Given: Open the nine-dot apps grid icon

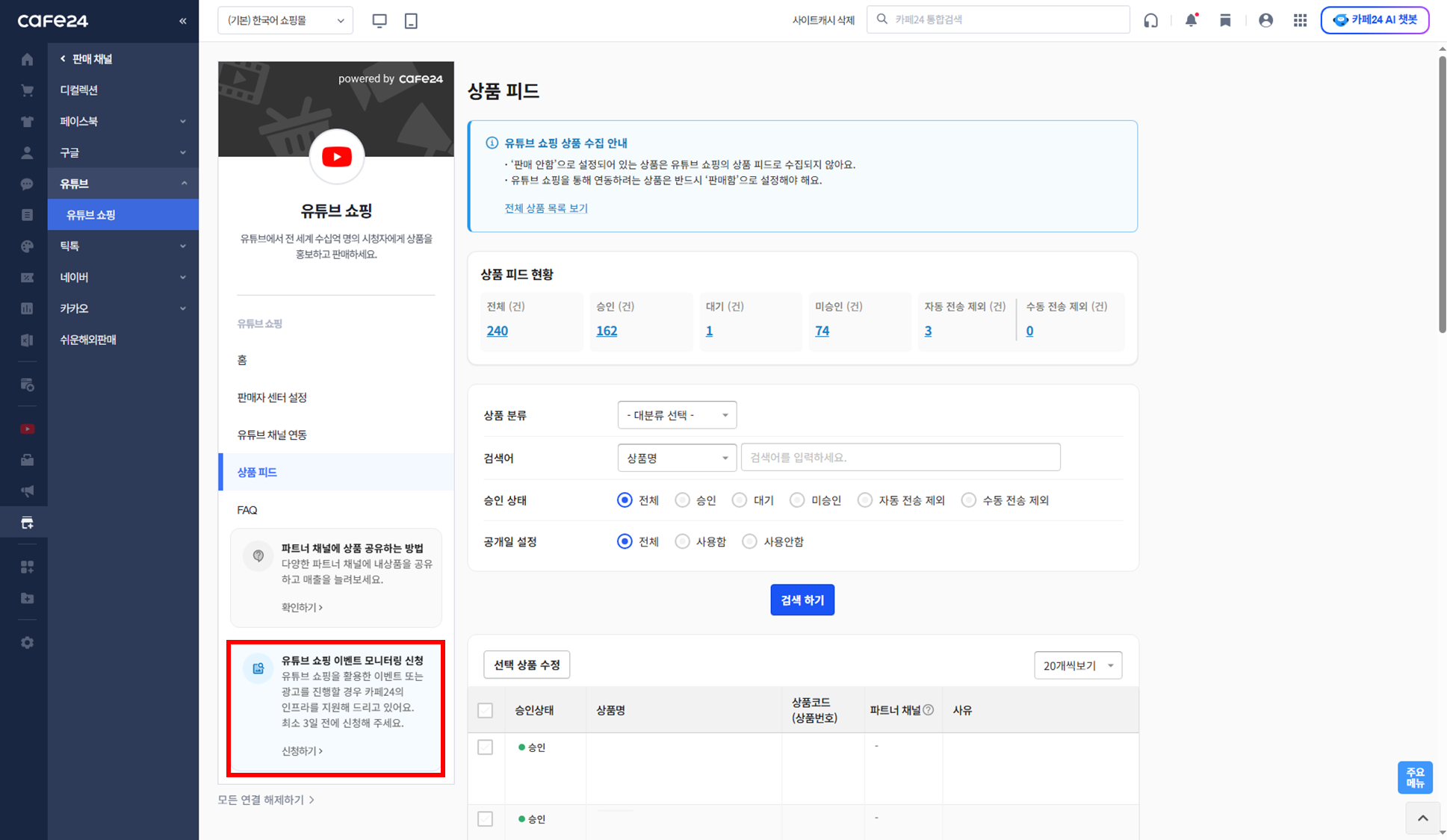Looking at the screenshot, I should tap(1301, 20).
